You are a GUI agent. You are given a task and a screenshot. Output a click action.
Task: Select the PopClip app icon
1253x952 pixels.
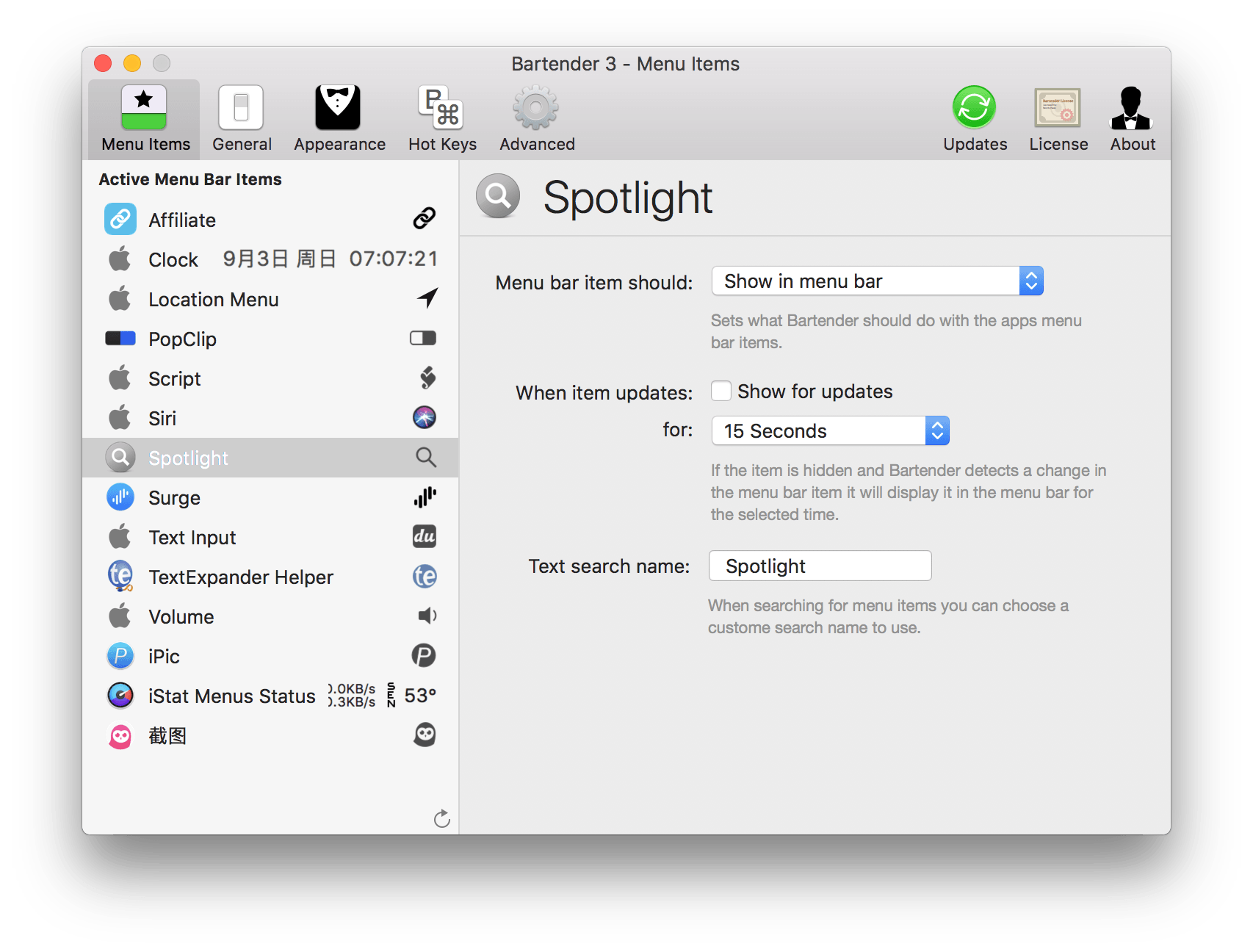pos(120,338)
